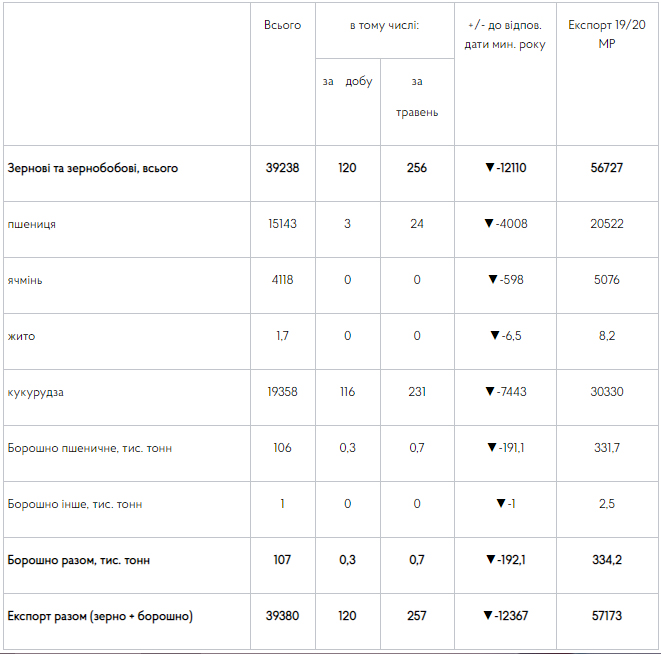Select the 'пшениця' row label
Screen dimensions: 661x654
(32, 224)
